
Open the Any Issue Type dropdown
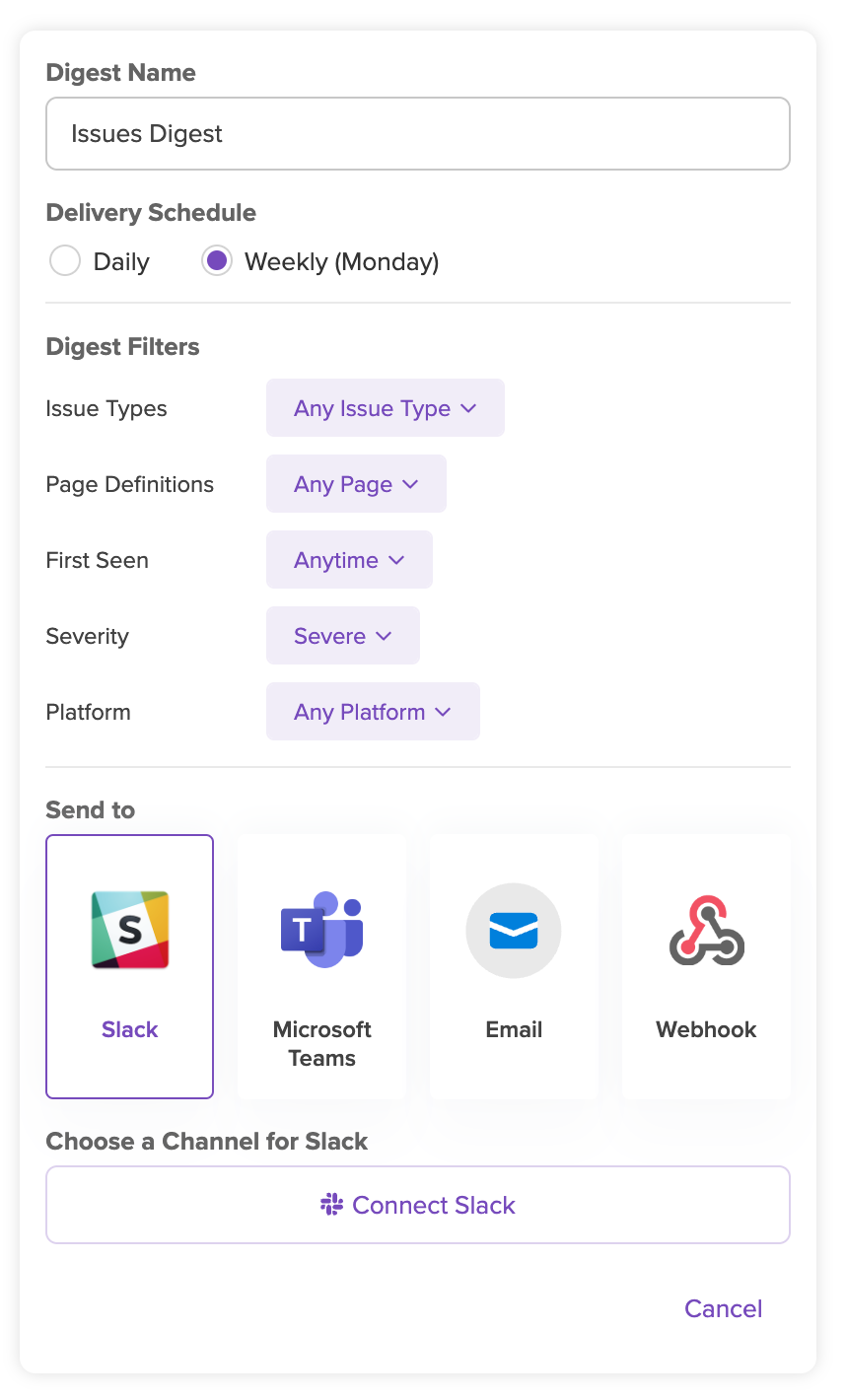pos(386,408)
